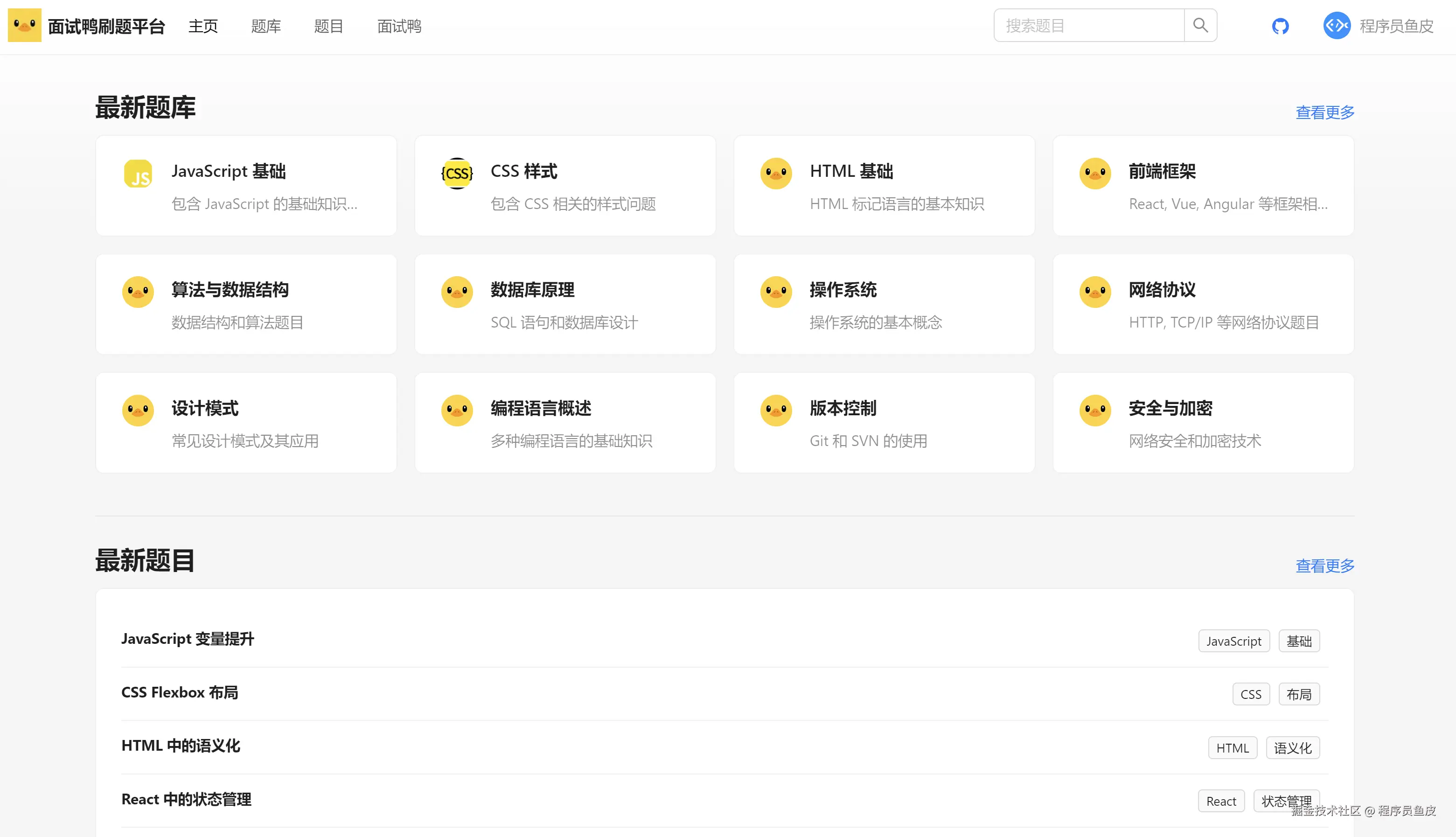This screenshot has height=837, width=1456.
Task: Click the duck logo in the header
Action: (x=24, y=25)
